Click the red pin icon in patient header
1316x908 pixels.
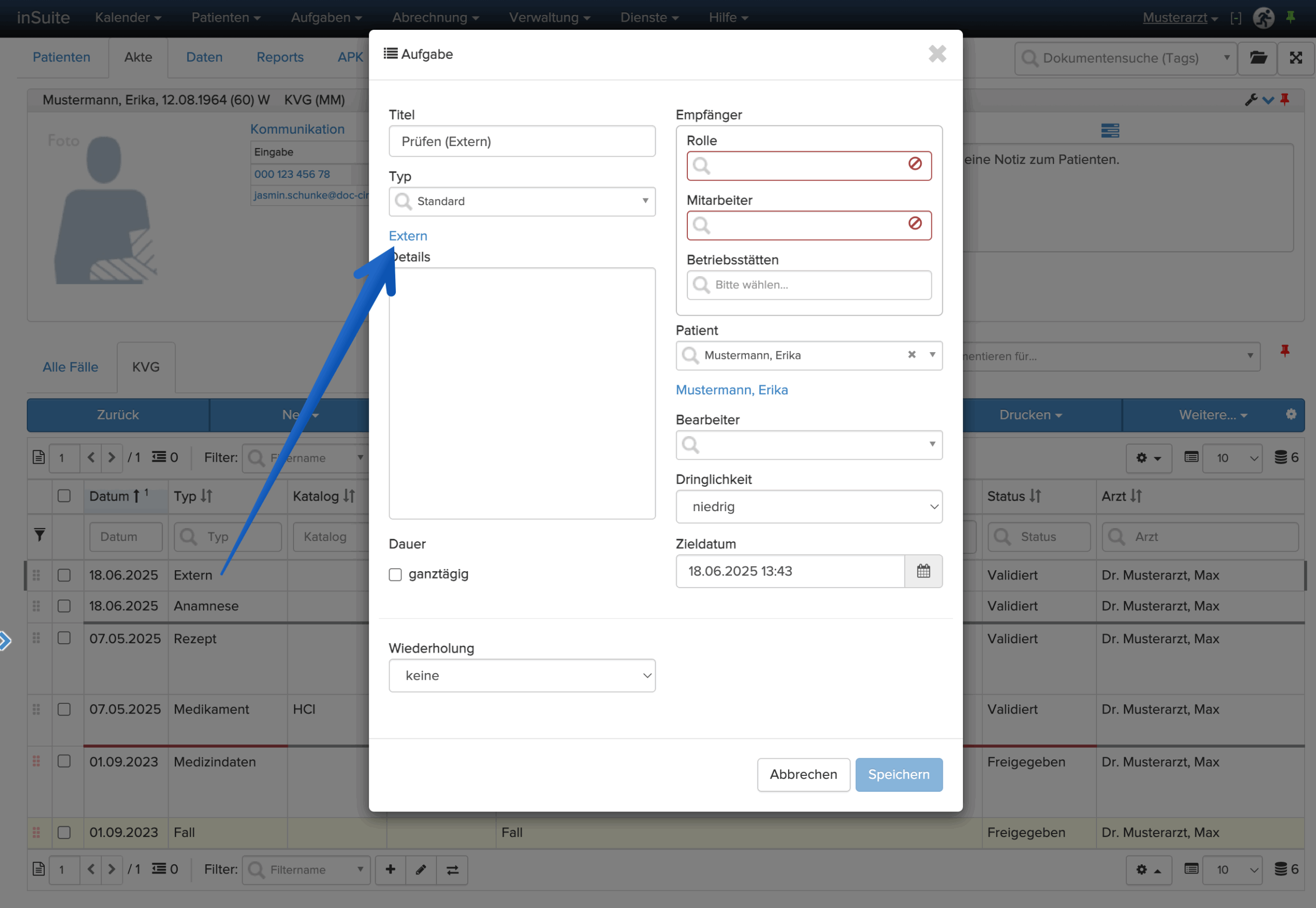pos(1285,100)
